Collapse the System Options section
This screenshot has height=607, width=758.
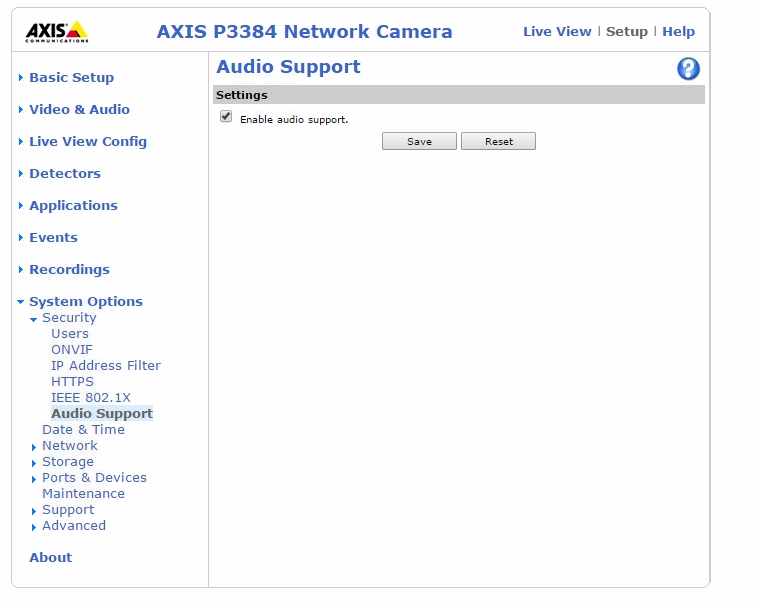coord(85,301)
